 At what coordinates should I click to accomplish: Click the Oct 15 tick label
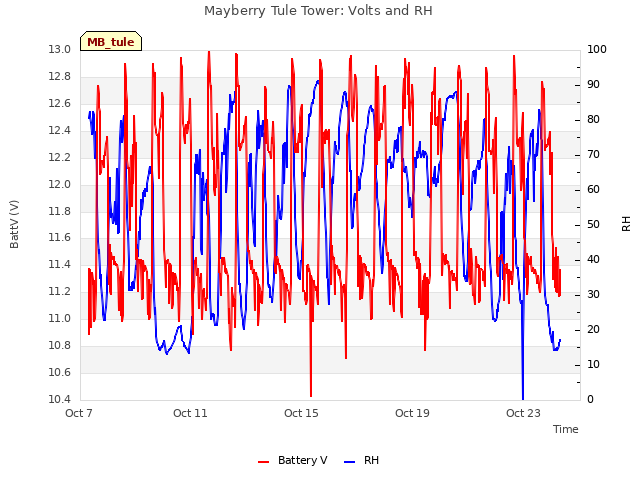click(x=301, y=413)
